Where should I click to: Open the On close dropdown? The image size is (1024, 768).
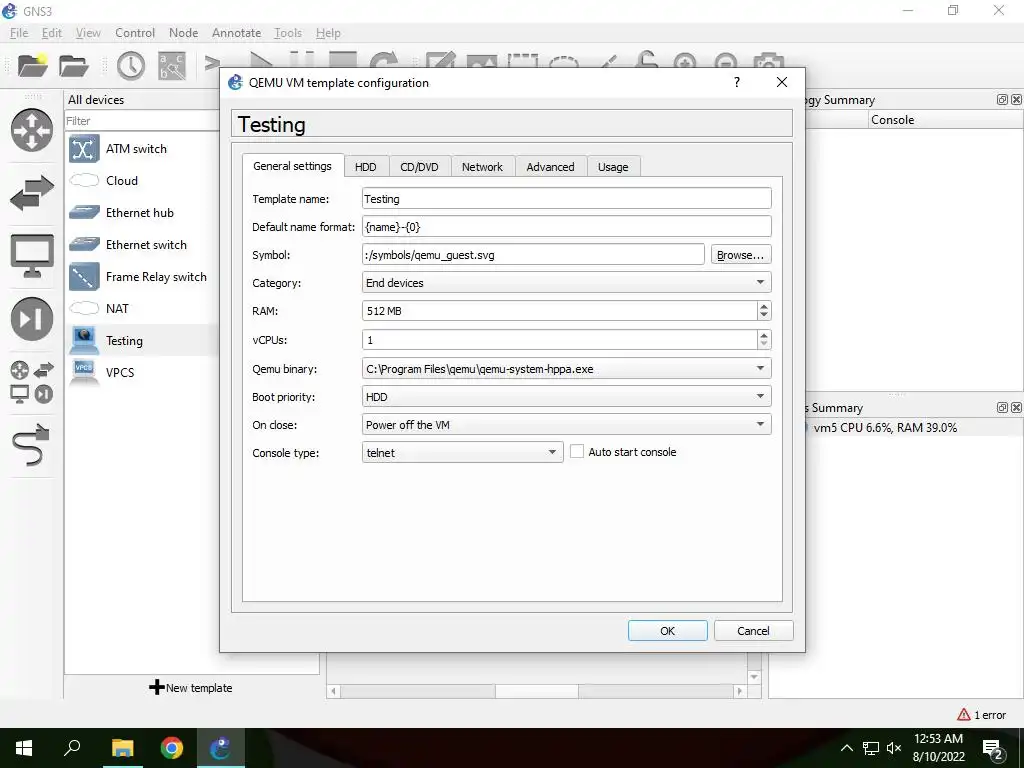566,424
